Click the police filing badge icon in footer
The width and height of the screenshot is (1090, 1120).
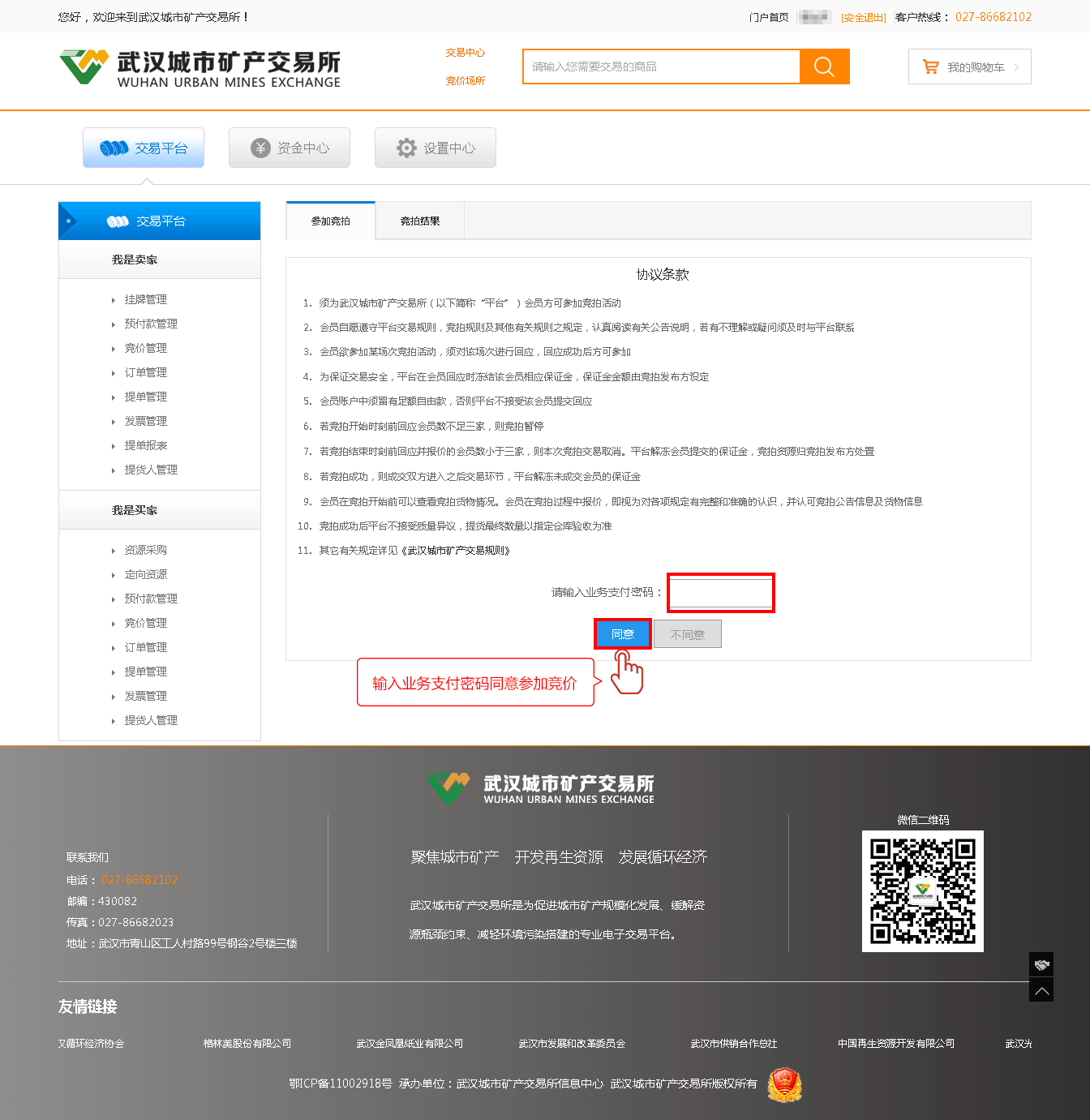point(784,1084)
